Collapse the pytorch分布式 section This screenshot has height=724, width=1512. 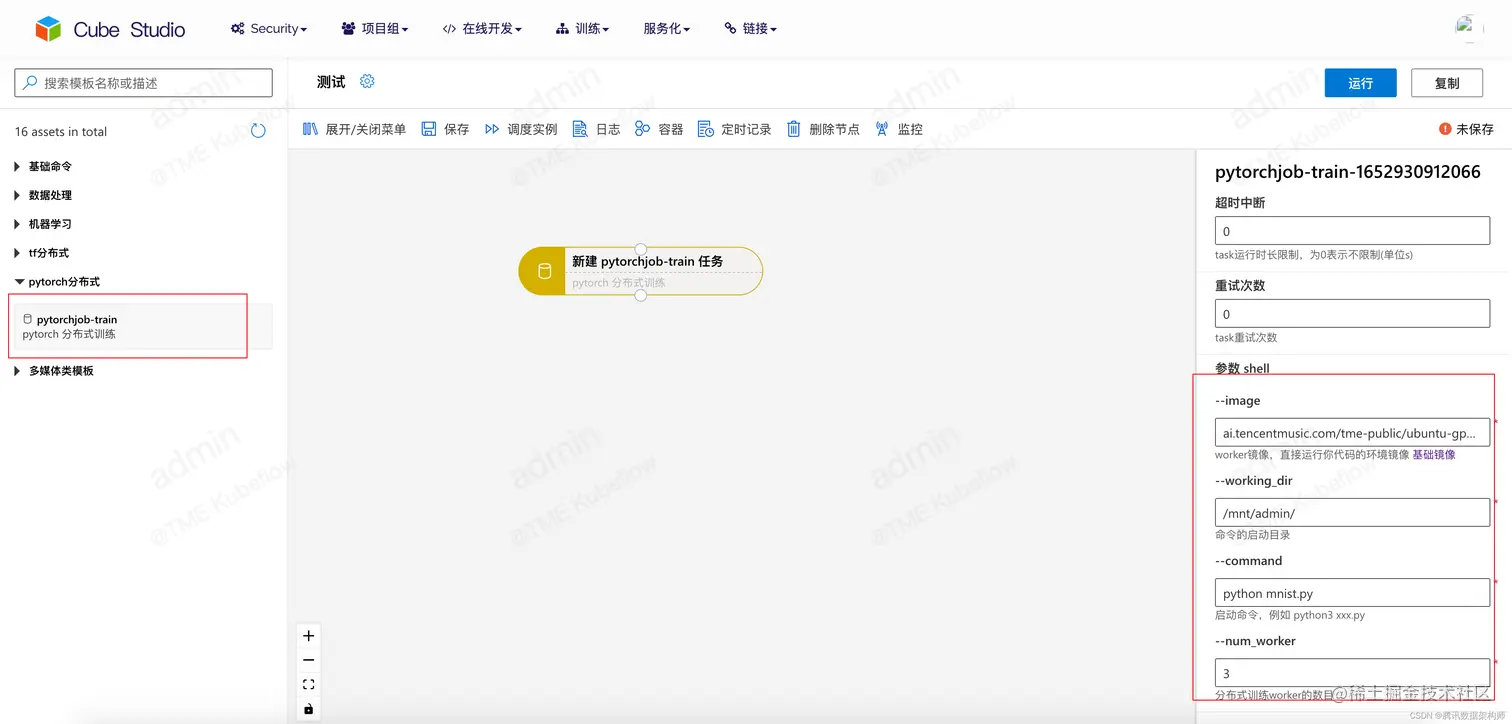(61, 281)
